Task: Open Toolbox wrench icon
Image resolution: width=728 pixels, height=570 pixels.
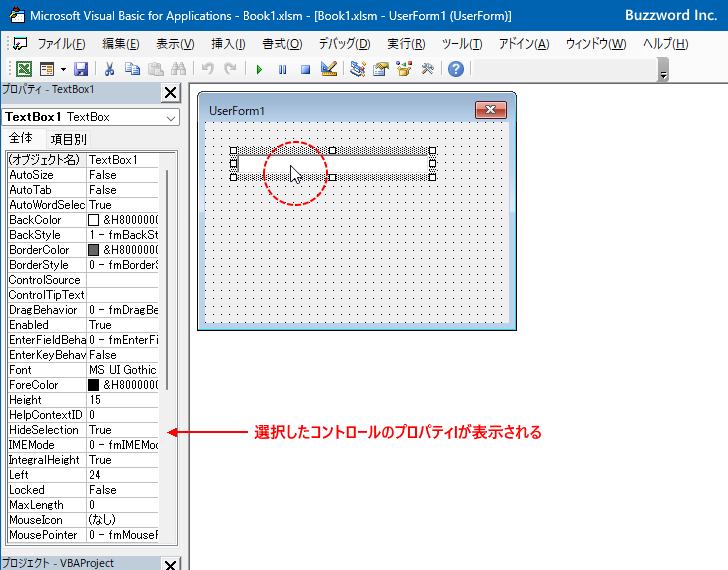Action: point(427,69)
